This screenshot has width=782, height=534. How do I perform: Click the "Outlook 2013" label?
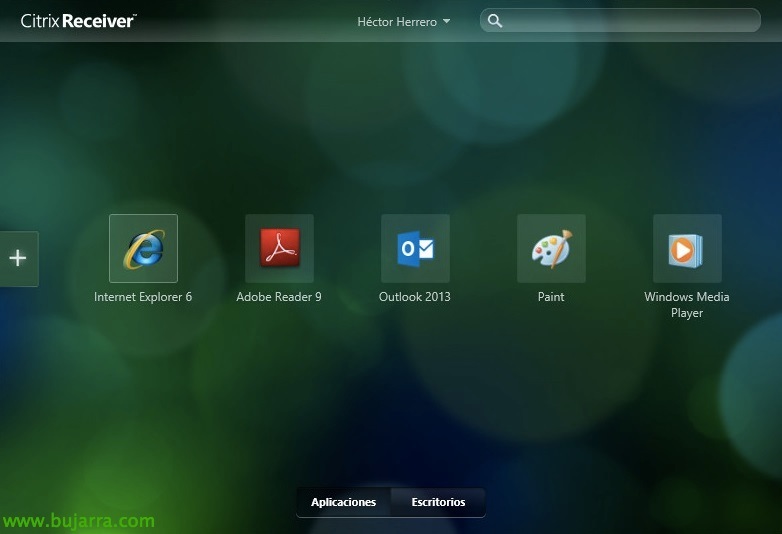(414, 297)
